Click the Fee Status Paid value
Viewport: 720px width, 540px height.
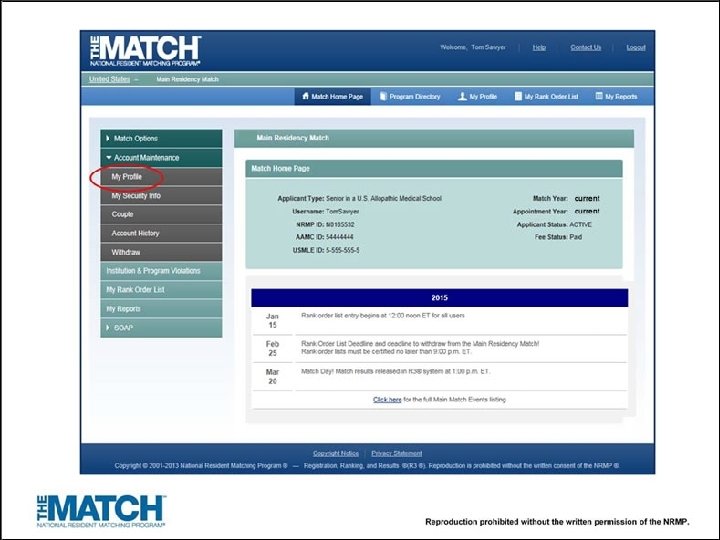coord(575,237)
